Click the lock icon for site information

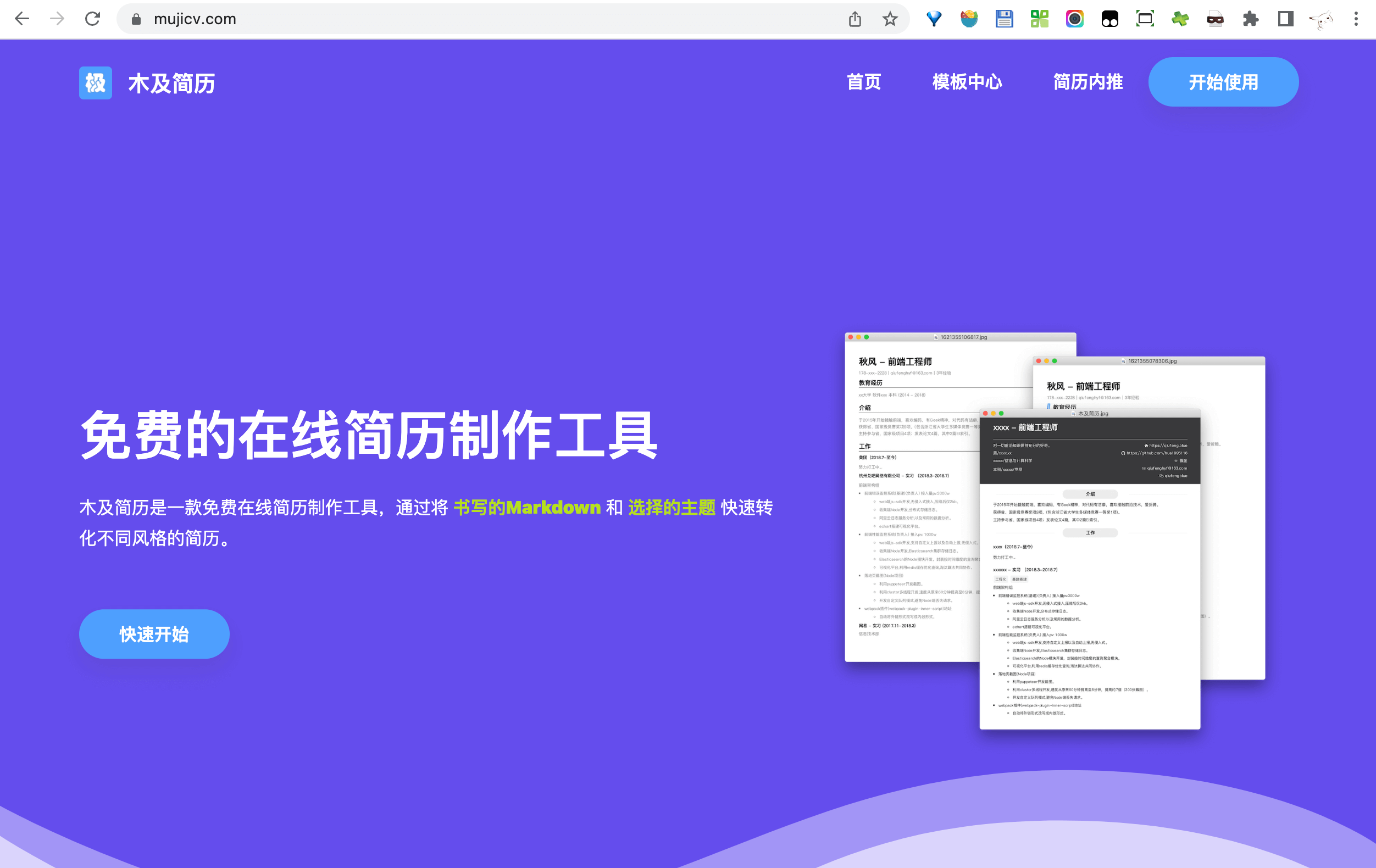136,19
